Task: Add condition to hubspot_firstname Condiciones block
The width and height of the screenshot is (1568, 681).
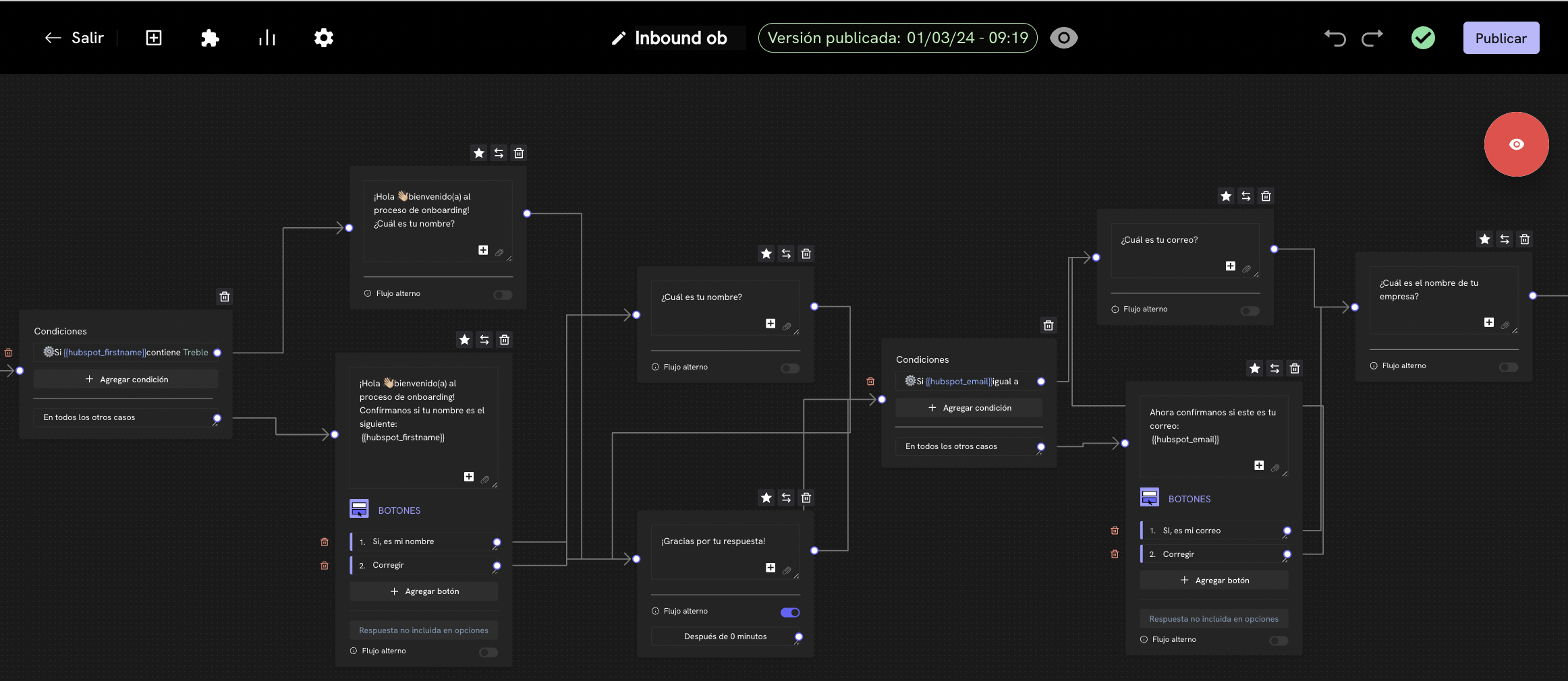Action: click(126, 380)
